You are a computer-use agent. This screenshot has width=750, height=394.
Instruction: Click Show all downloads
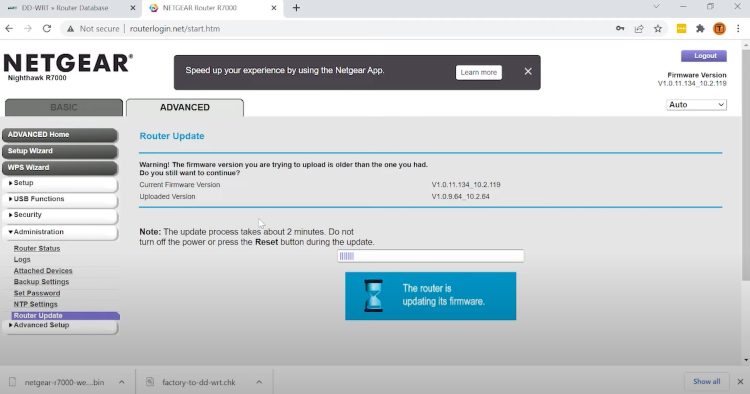coord(706,382)
